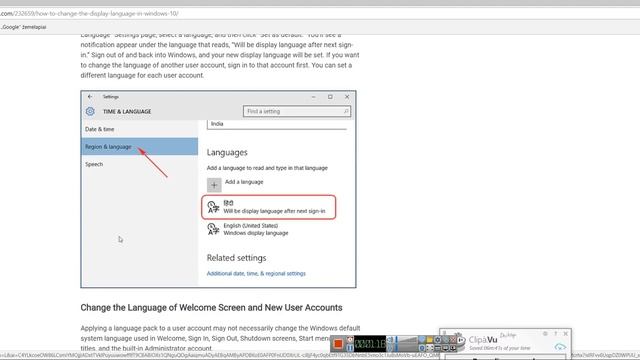This screenshot has height=360, width=640.
Task: Open the Google bookmark in bookmarks bar
Action: click(24, 27)
